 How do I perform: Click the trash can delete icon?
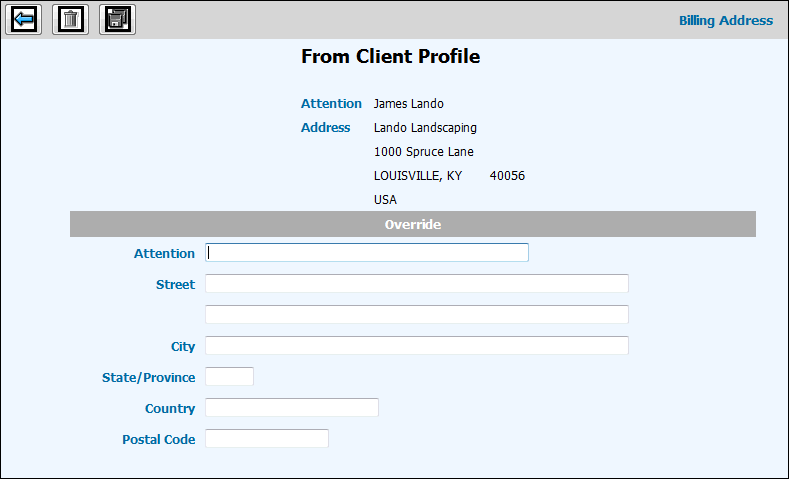(x=70, y=20)
